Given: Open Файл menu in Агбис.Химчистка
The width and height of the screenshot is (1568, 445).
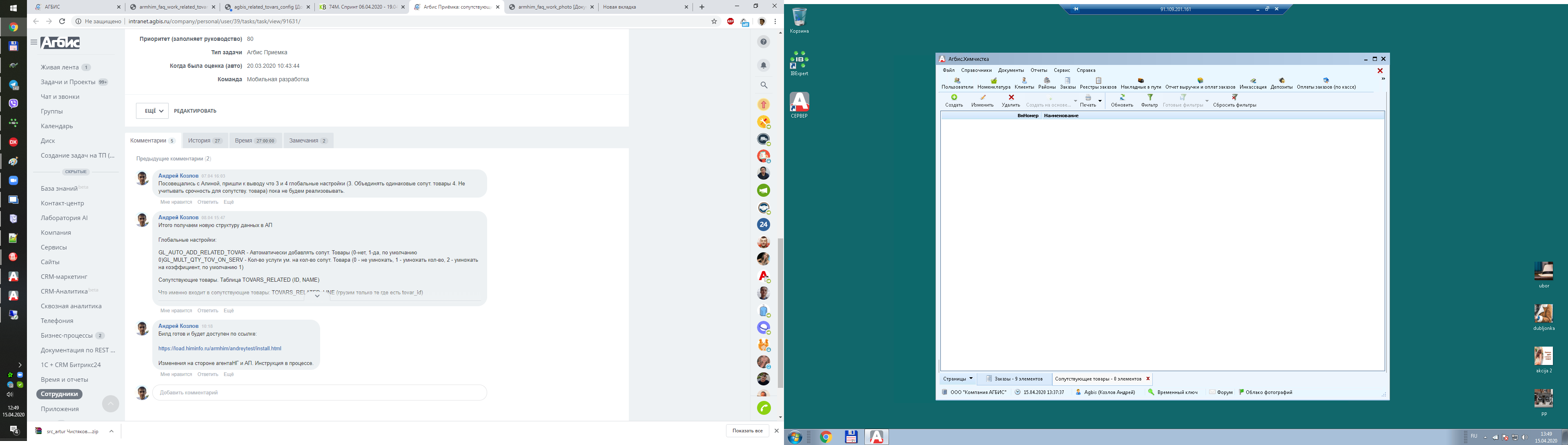Looking at the screenshot, I should point(948,70).
